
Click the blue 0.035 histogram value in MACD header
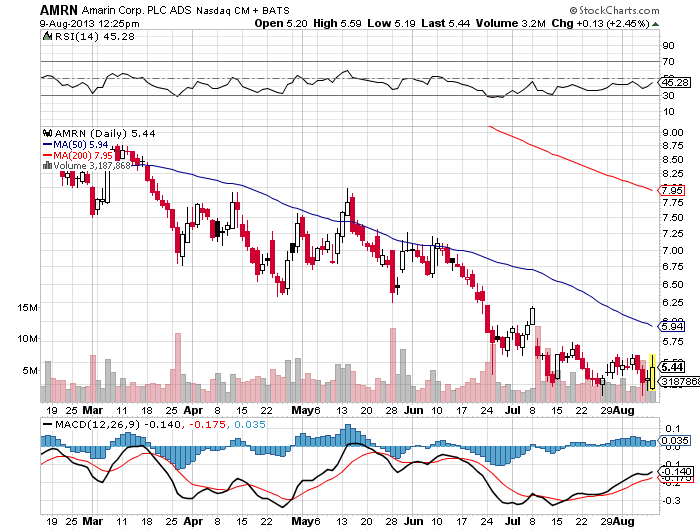pyautogui.click(x=250, y=424)
